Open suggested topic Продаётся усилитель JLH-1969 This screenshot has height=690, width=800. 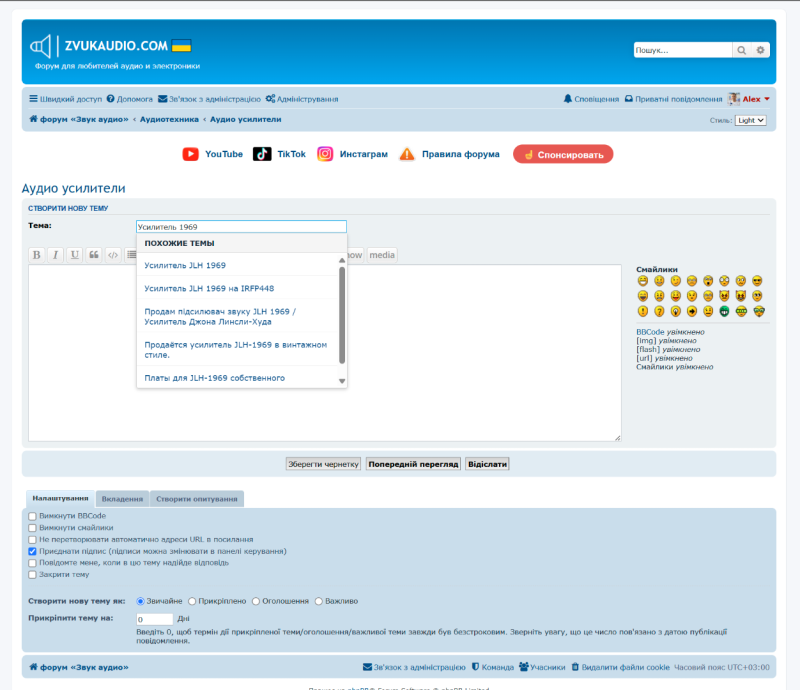pos(236,350)
